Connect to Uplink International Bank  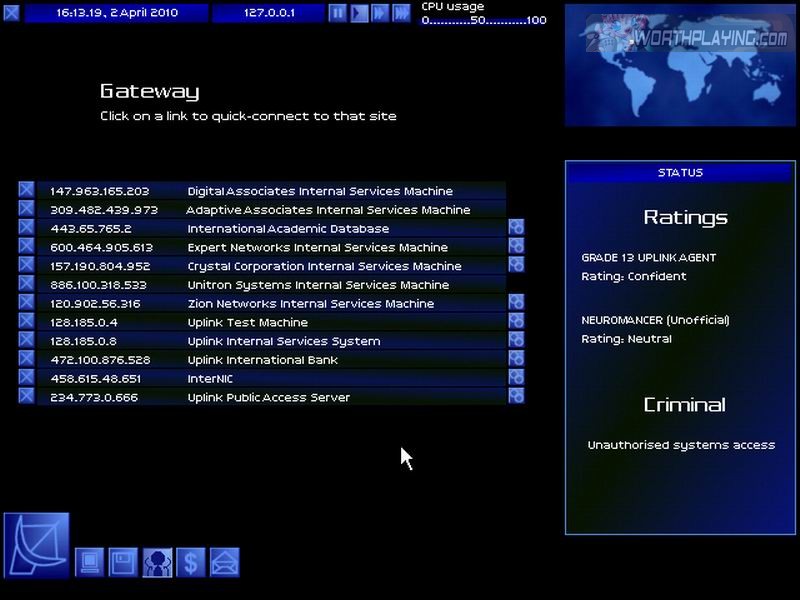(262, 360)
